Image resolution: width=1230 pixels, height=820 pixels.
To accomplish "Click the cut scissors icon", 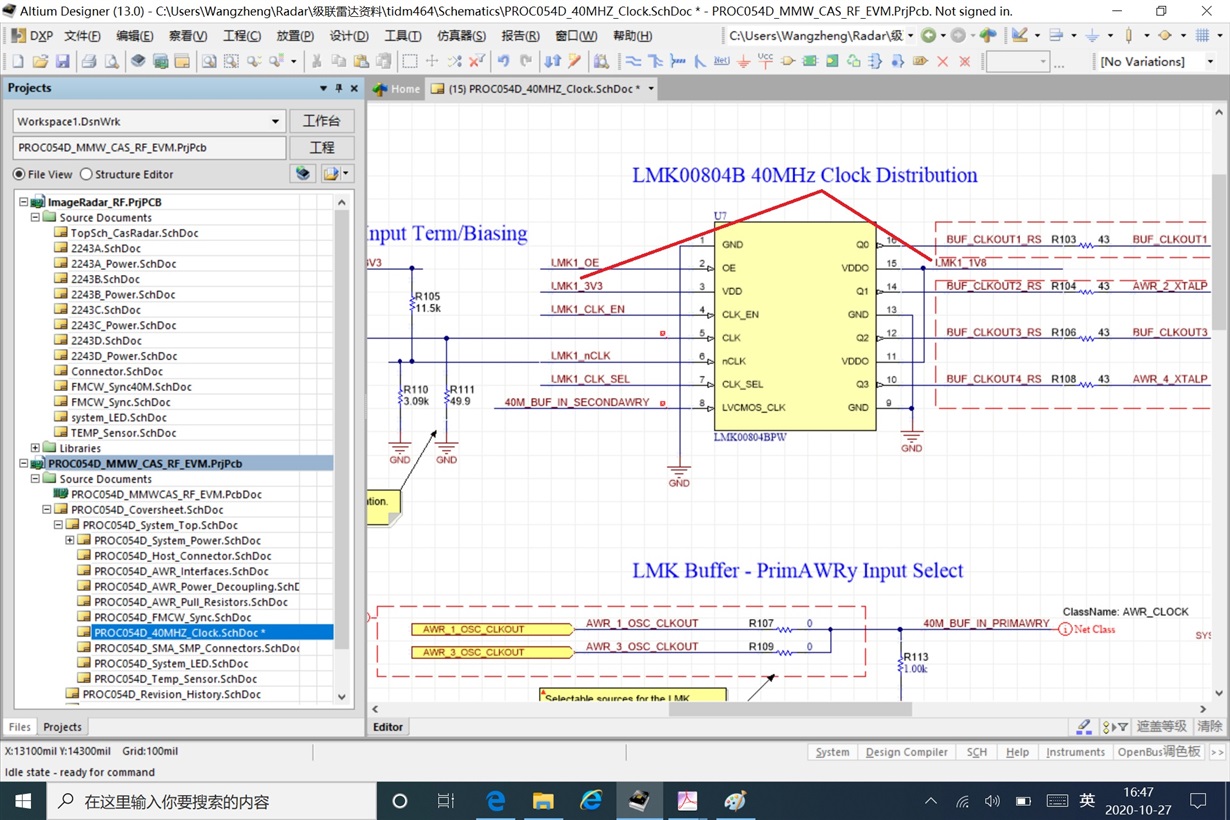I will 316,61.
